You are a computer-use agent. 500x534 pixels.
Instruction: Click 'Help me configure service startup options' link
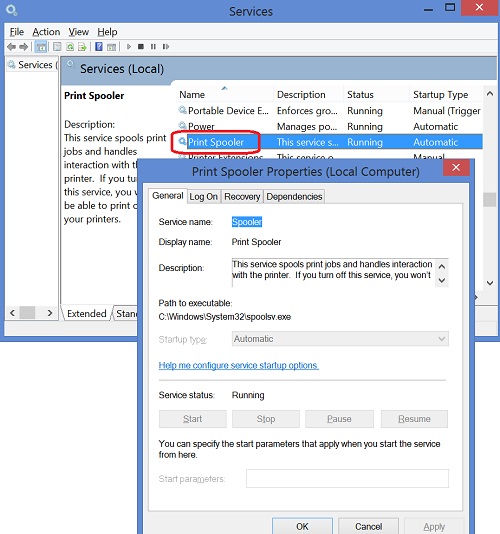click(x=238, y=365)
